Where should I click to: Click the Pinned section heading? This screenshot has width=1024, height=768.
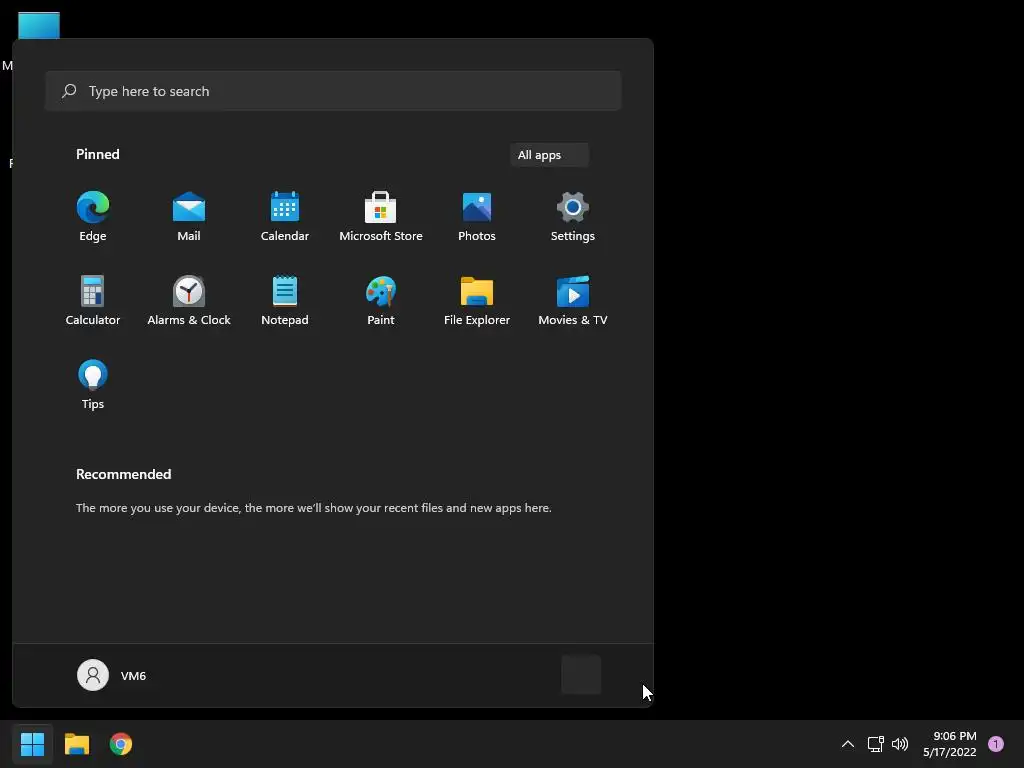click(x=98, y=154)
